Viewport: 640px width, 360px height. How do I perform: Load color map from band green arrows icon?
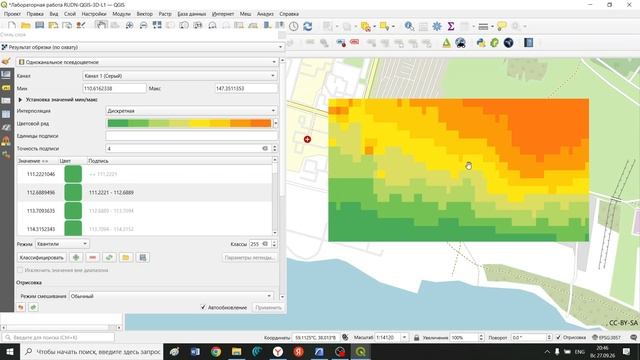pos(109,258)
